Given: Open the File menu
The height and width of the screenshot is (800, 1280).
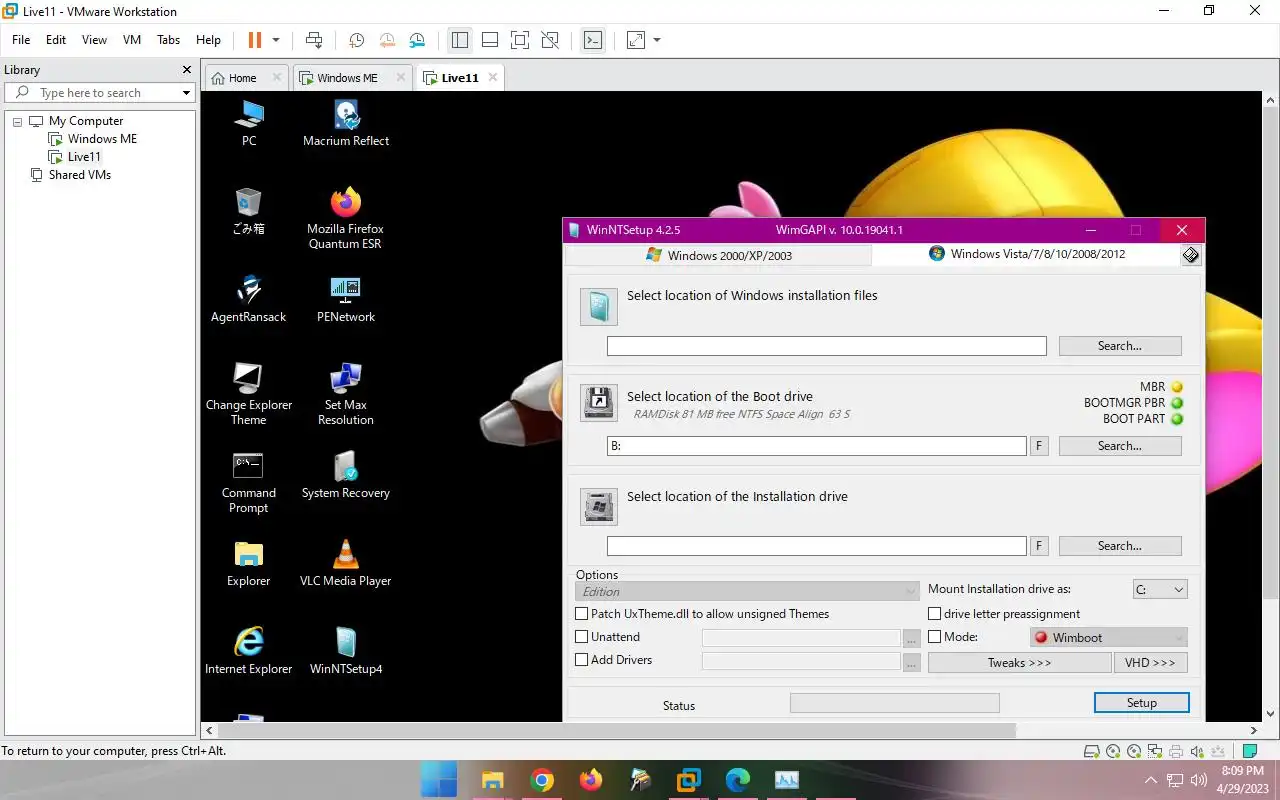Looking at the screenshot, I should pos(21,40).
